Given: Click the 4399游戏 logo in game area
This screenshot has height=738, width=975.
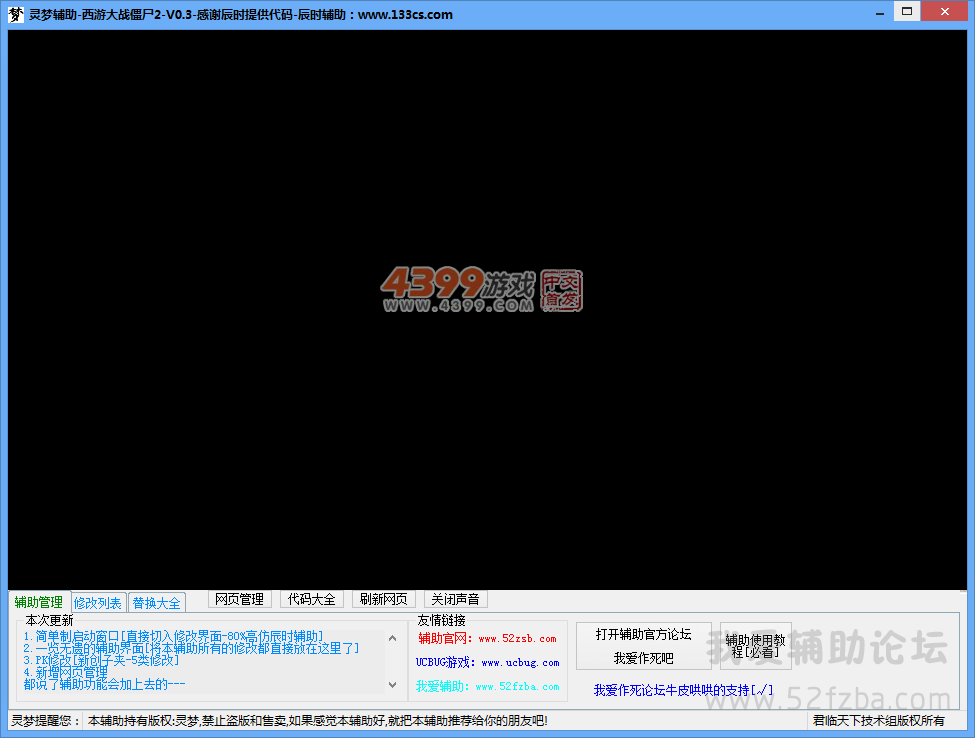Looking at the screenshot, I should click(x=482, y=290).
